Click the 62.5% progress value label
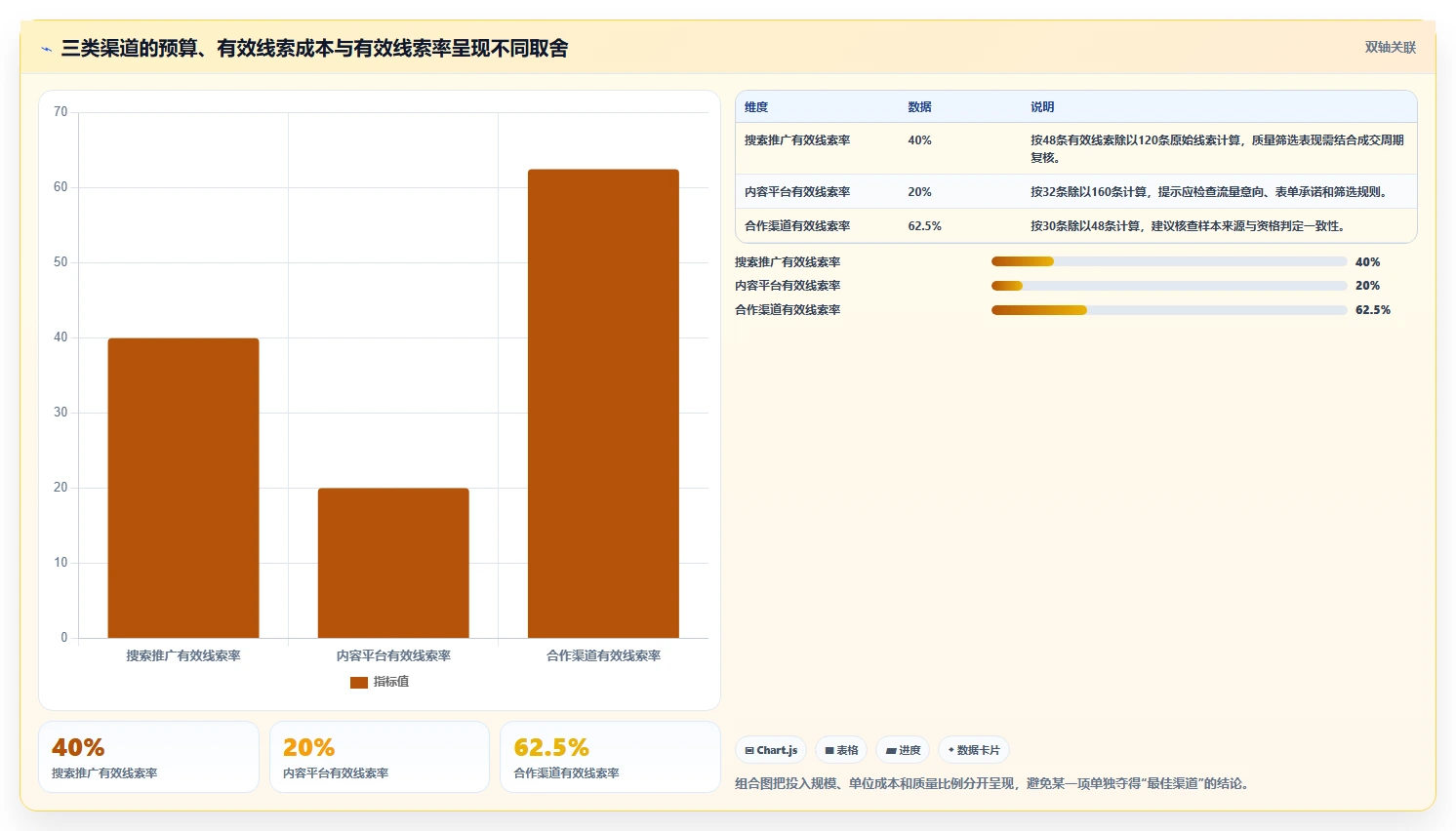1456x831 pixels. click(1373, 310)
